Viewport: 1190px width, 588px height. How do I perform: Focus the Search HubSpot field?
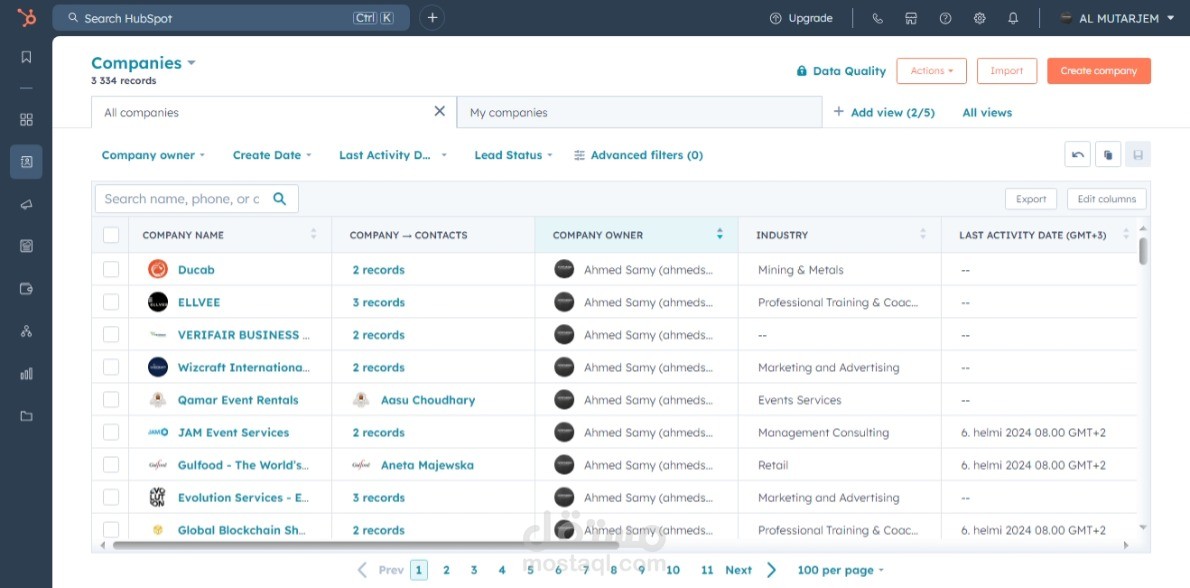pos(231,17)
